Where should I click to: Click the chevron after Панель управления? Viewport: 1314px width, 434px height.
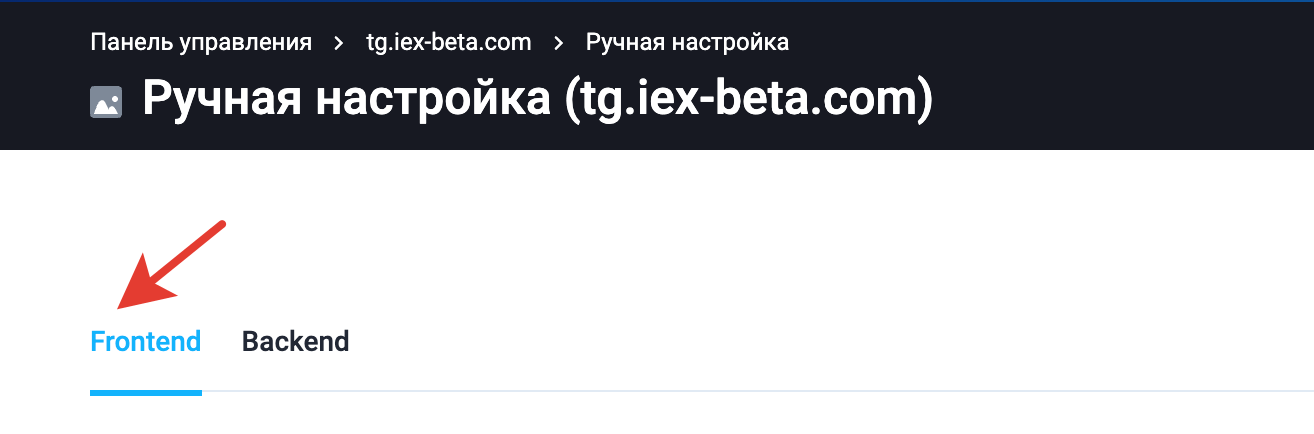340,43
